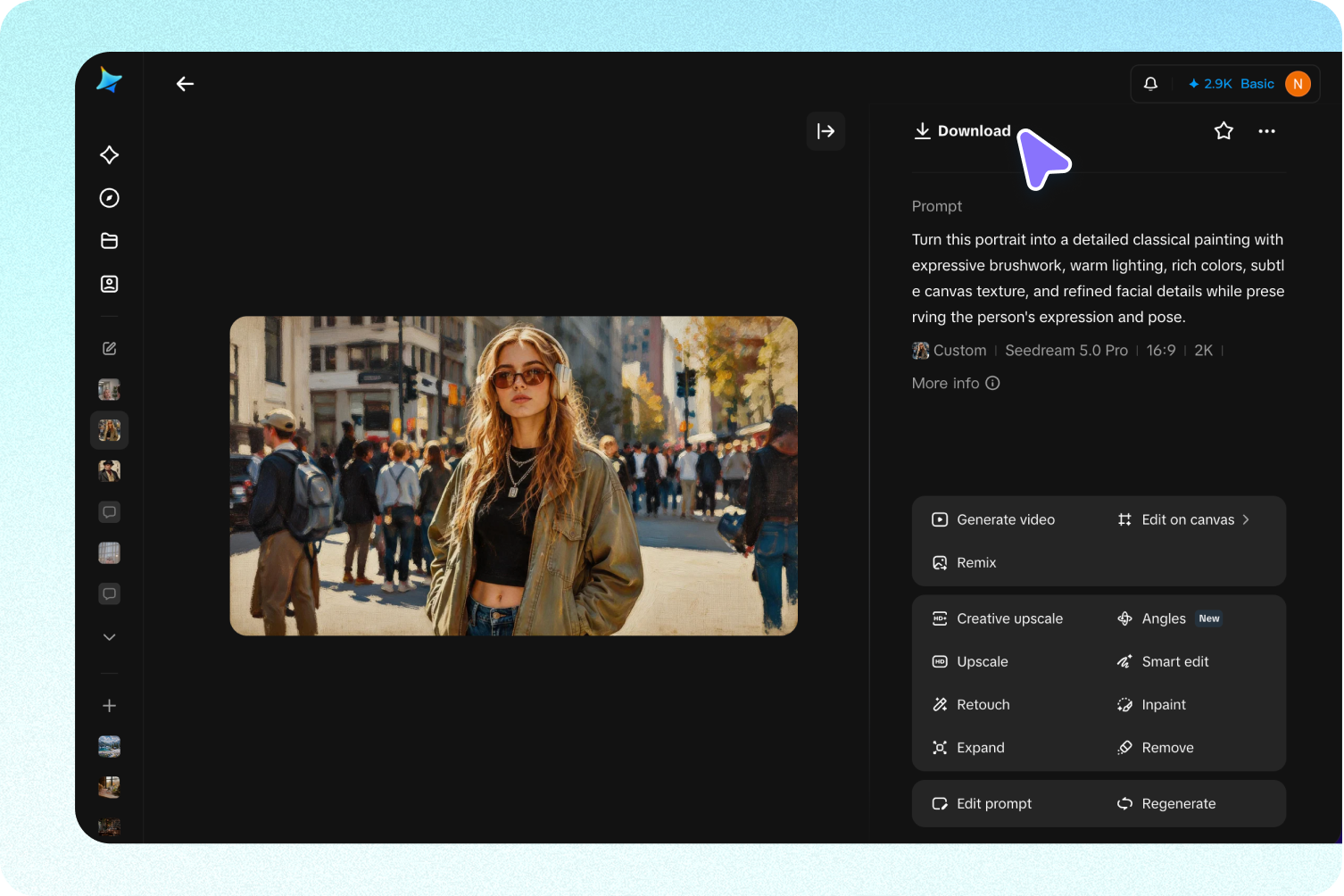
Task: Click the 2.9K credits balance
Action: (x=1210, y=84)
